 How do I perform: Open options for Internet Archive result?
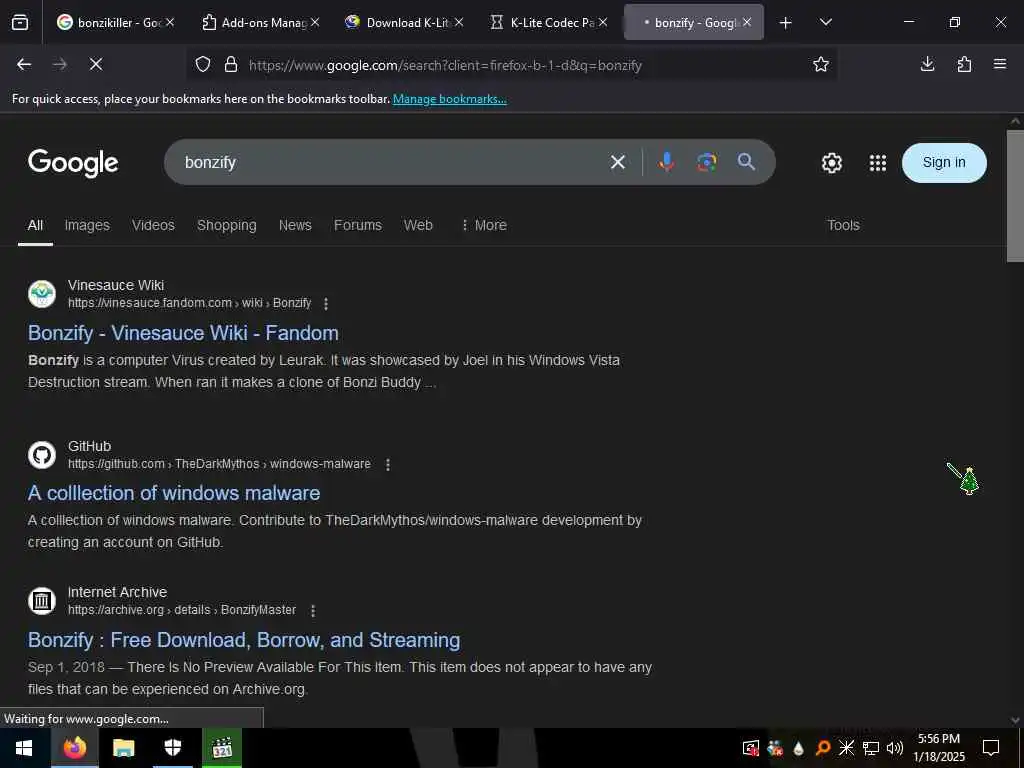(x=313, y=611)
